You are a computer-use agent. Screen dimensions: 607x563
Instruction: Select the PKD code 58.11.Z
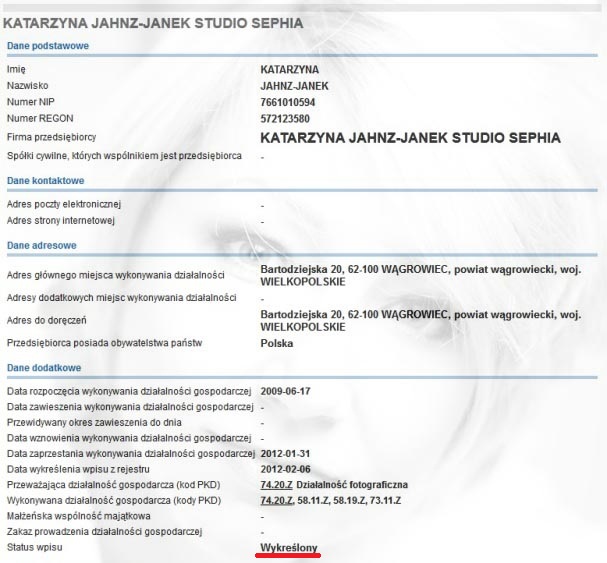(x=313, y=501)
